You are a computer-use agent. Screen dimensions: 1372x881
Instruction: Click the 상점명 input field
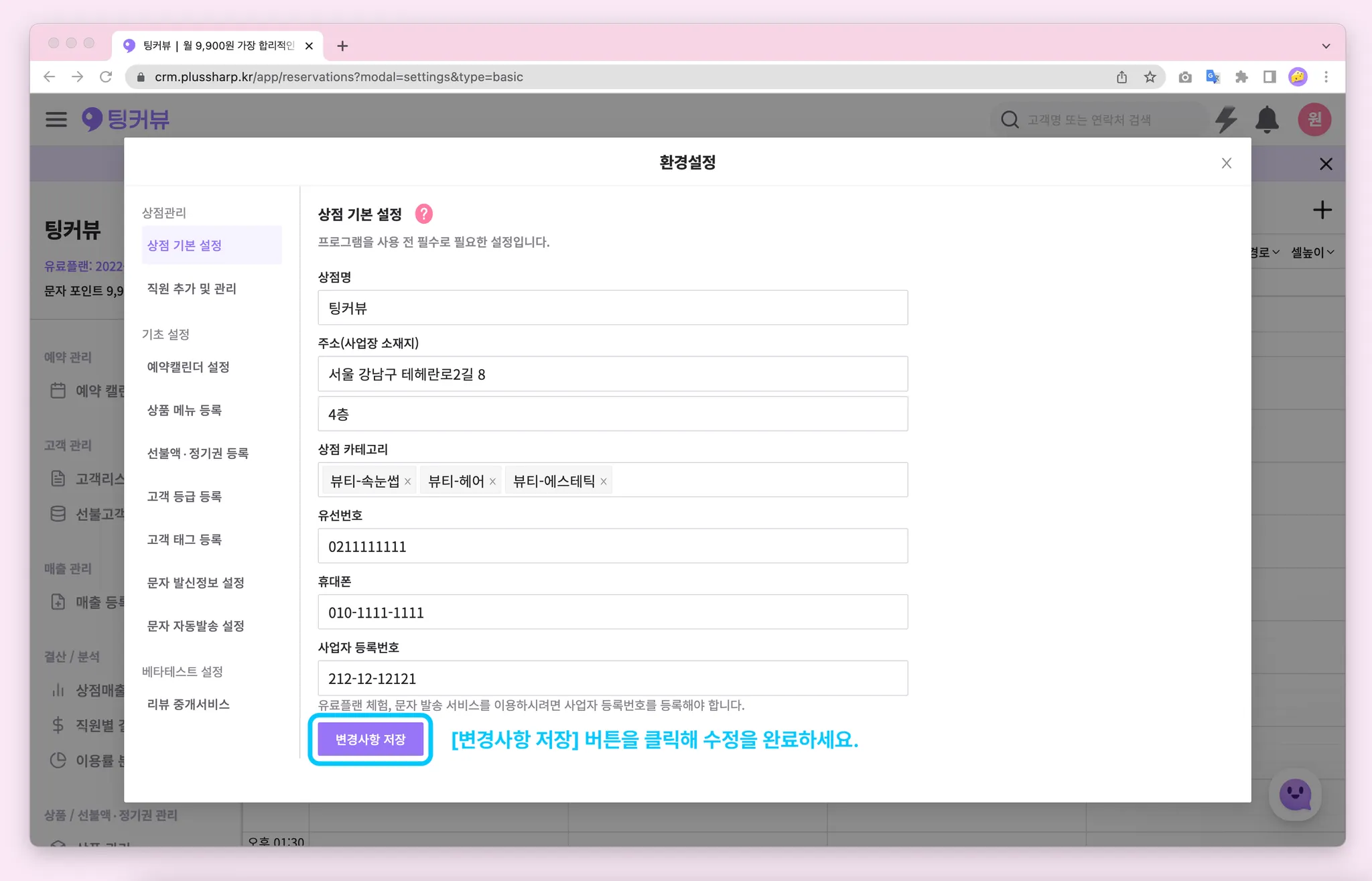[612, 308]
